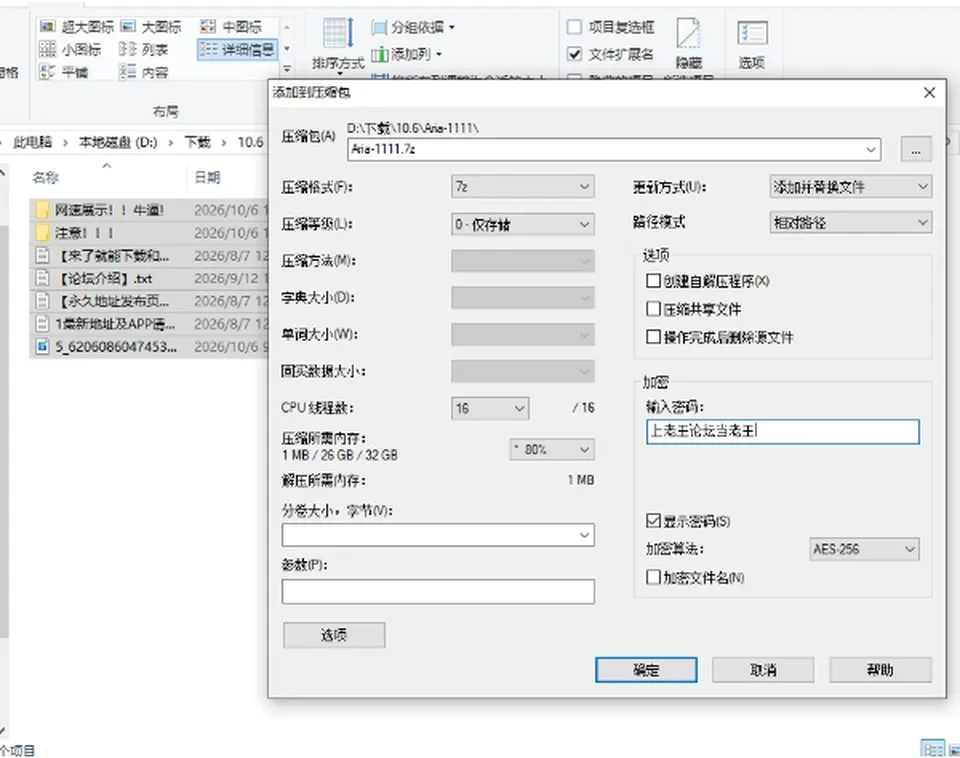Enable 创建自解压程序 checkbox

point(653,280)
